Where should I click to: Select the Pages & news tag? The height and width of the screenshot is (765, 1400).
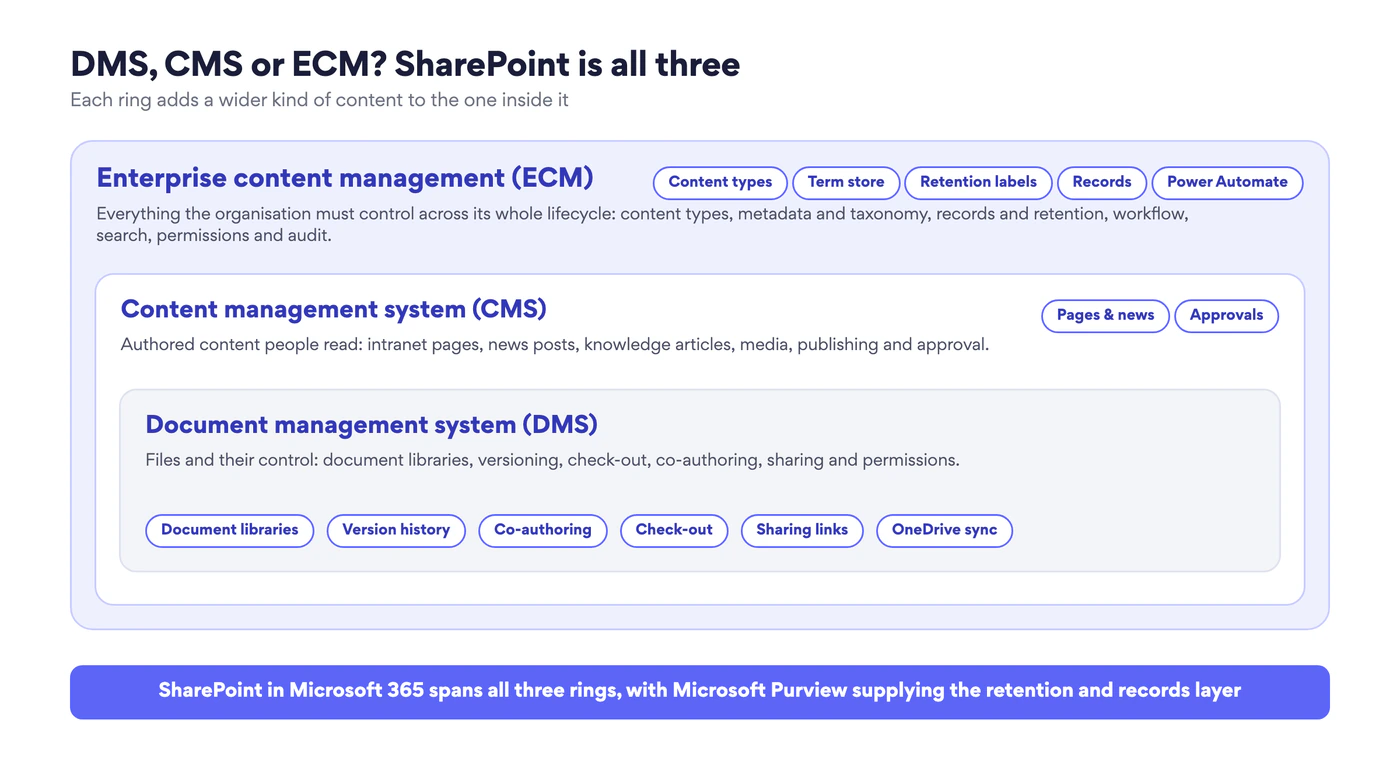coord(1105,316)
